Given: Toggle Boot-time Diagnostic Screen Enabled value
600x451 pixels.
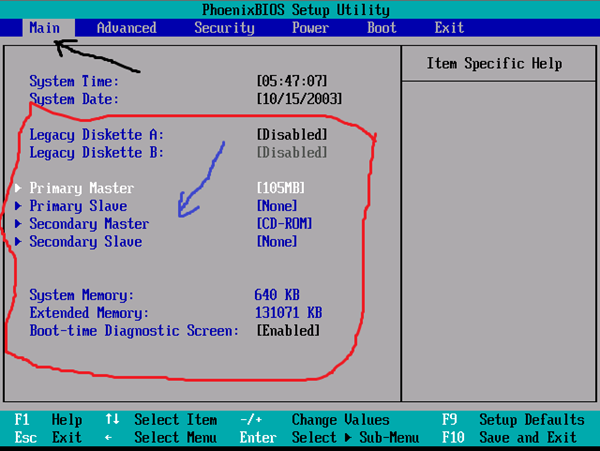Looking at the screenshot, I should (x=288, y=331).
